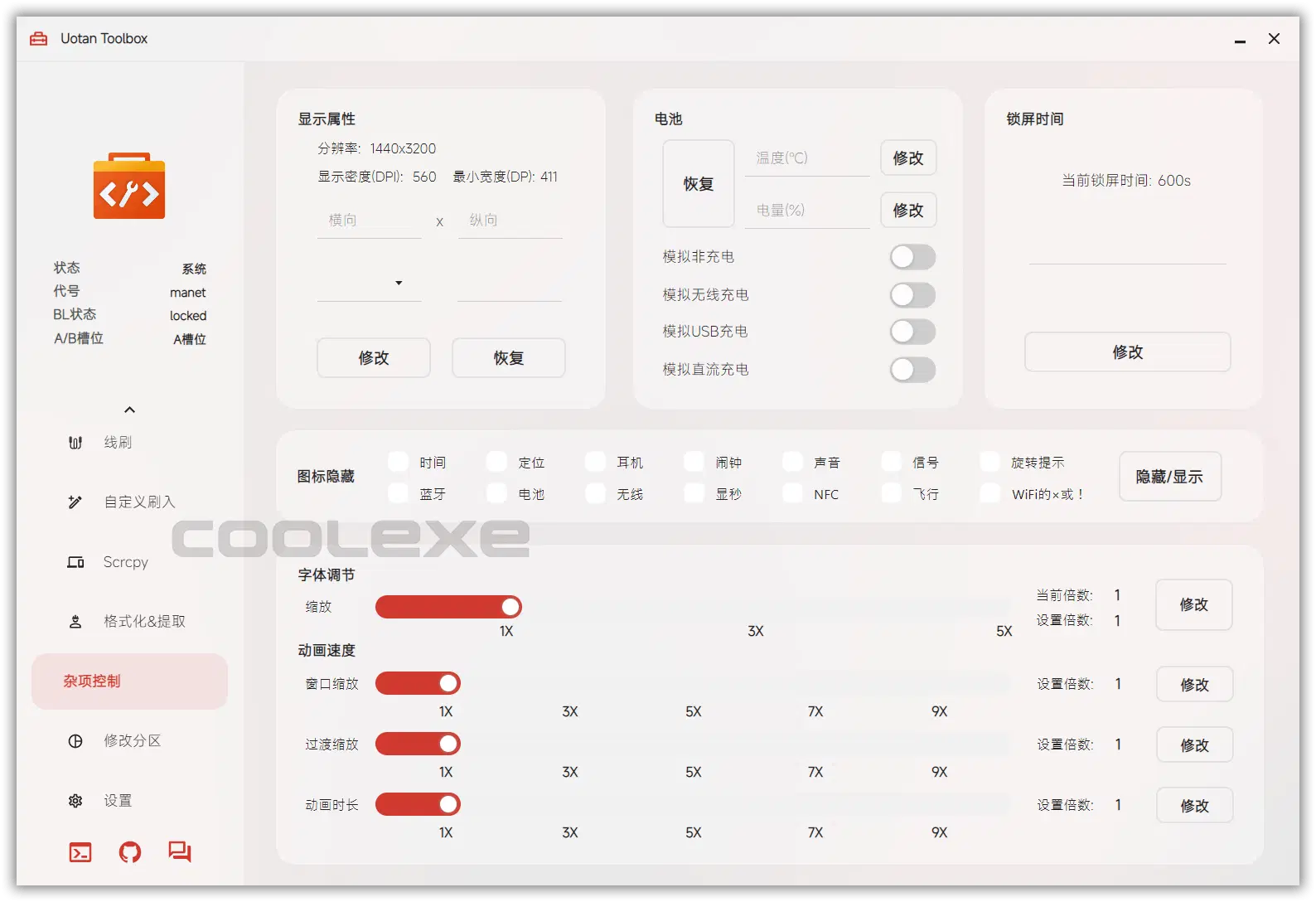Viewport: 1316px width, 902px height.
Task: Open the GitHub icon at the sidebar bottom
Action: pyautogui.click(x=130, y=852)
